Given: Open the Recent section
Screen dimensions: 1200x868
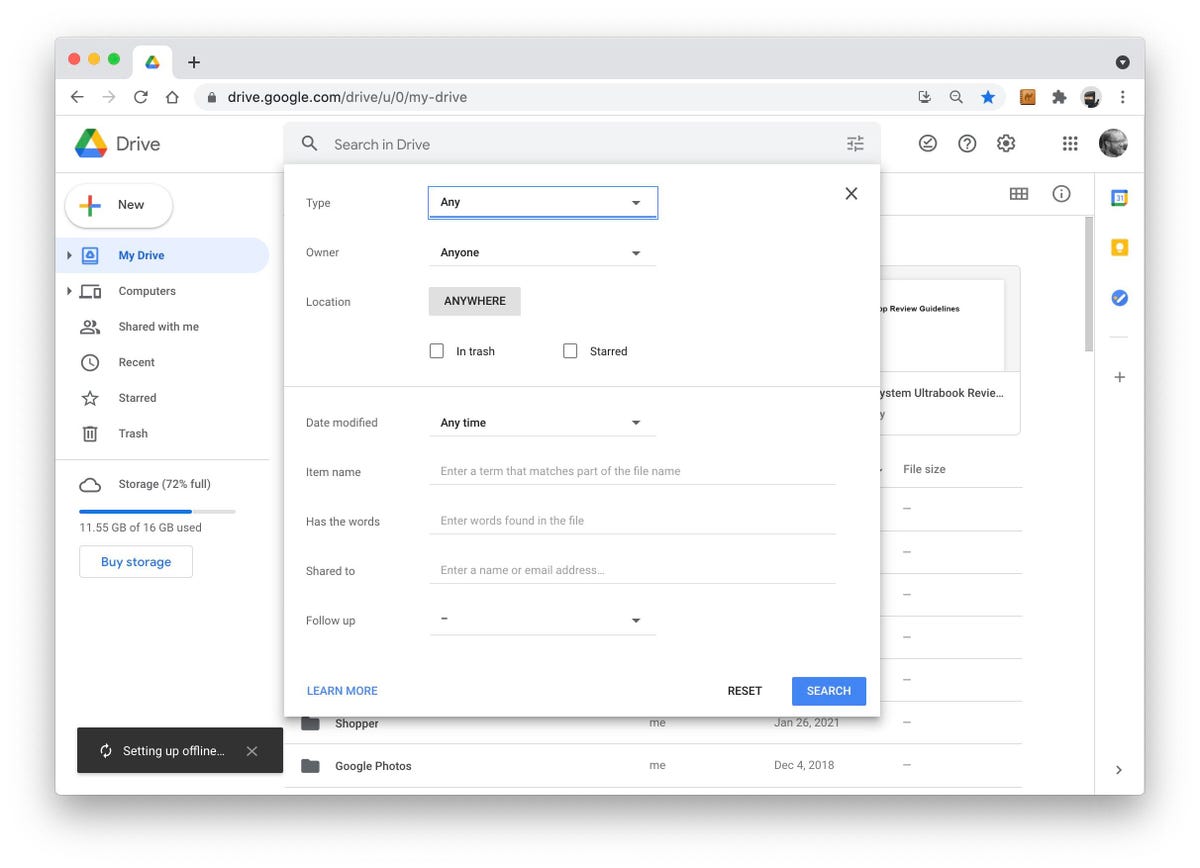Looking at the screenshot, I should click(136, 362).
